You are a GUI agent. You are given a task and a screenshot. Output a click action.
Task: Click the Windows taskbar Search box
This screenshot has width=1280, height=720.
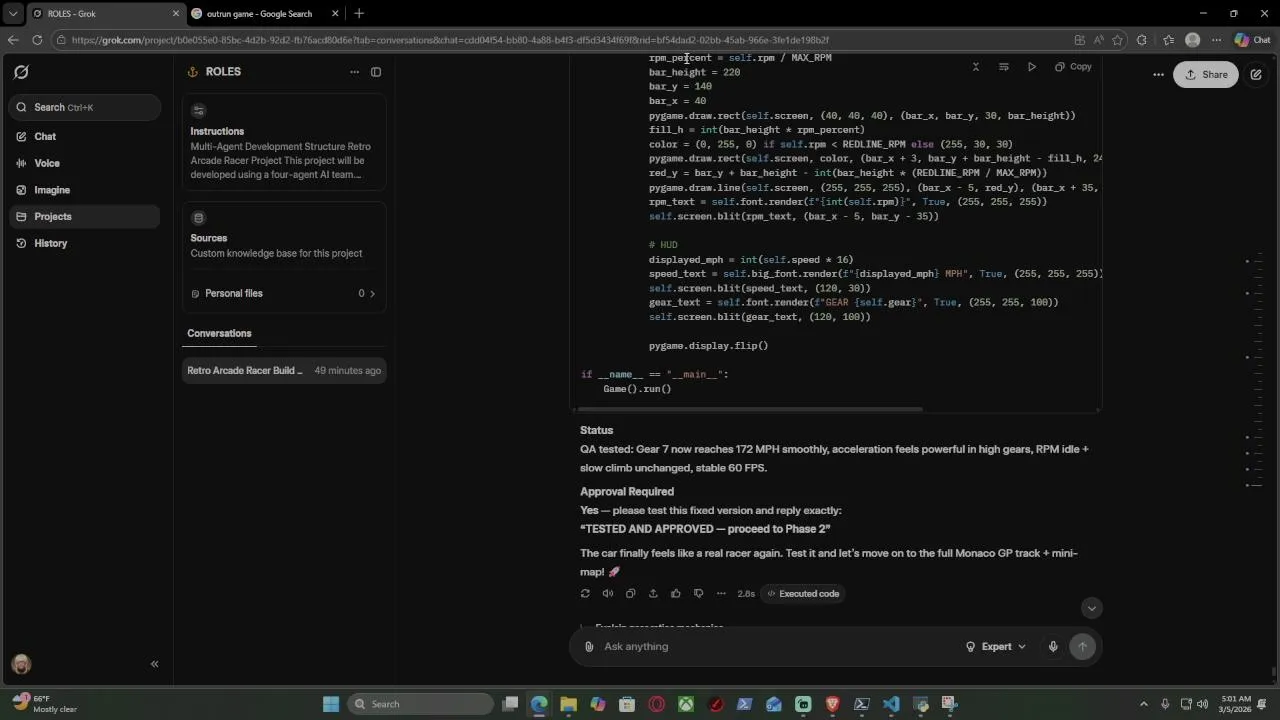click(x=419, y=704)
